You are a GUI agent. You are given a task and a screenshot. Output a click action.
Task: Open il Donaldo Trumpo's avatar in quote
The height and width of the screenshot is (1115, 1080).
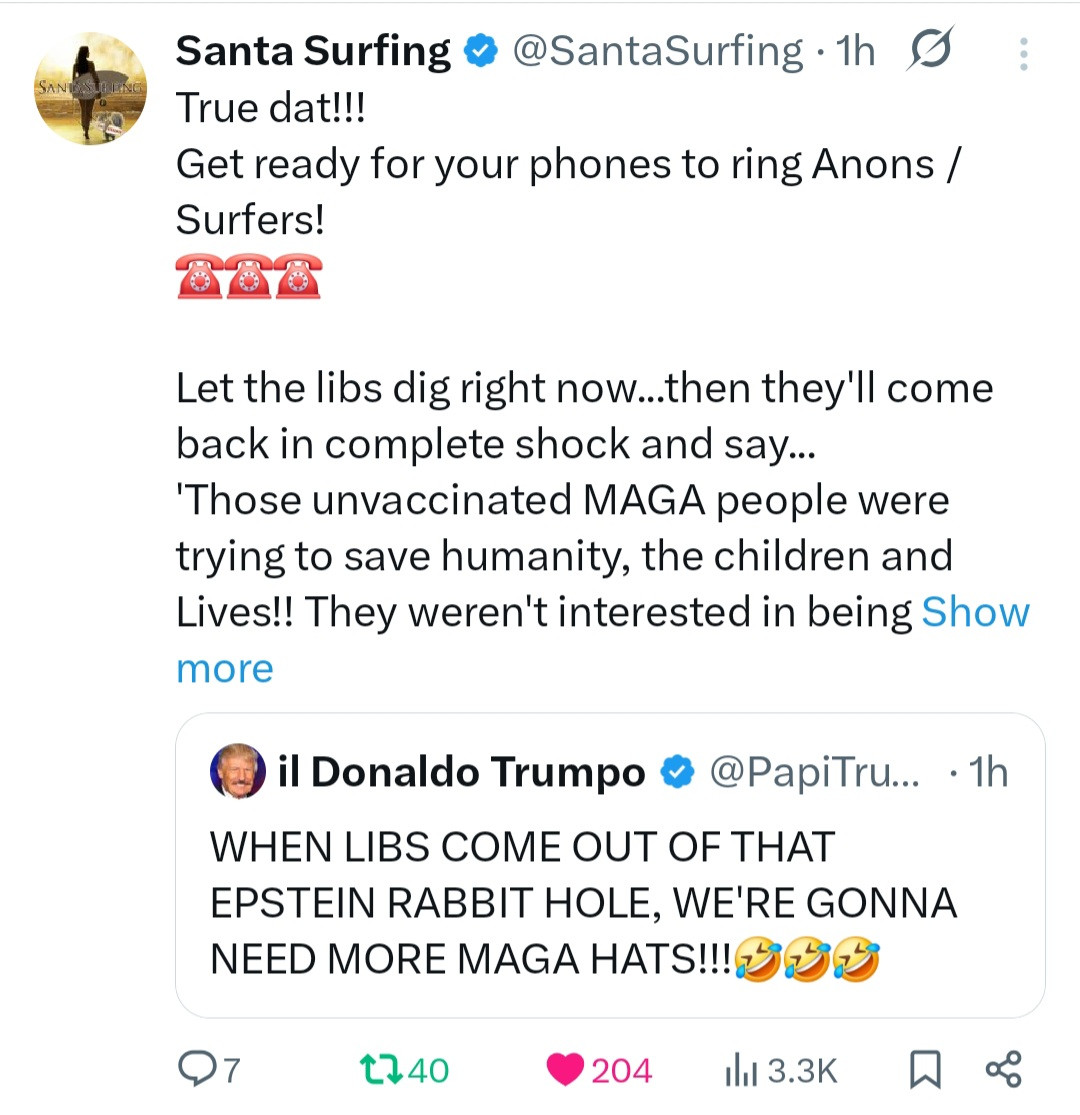click(238, 772)
